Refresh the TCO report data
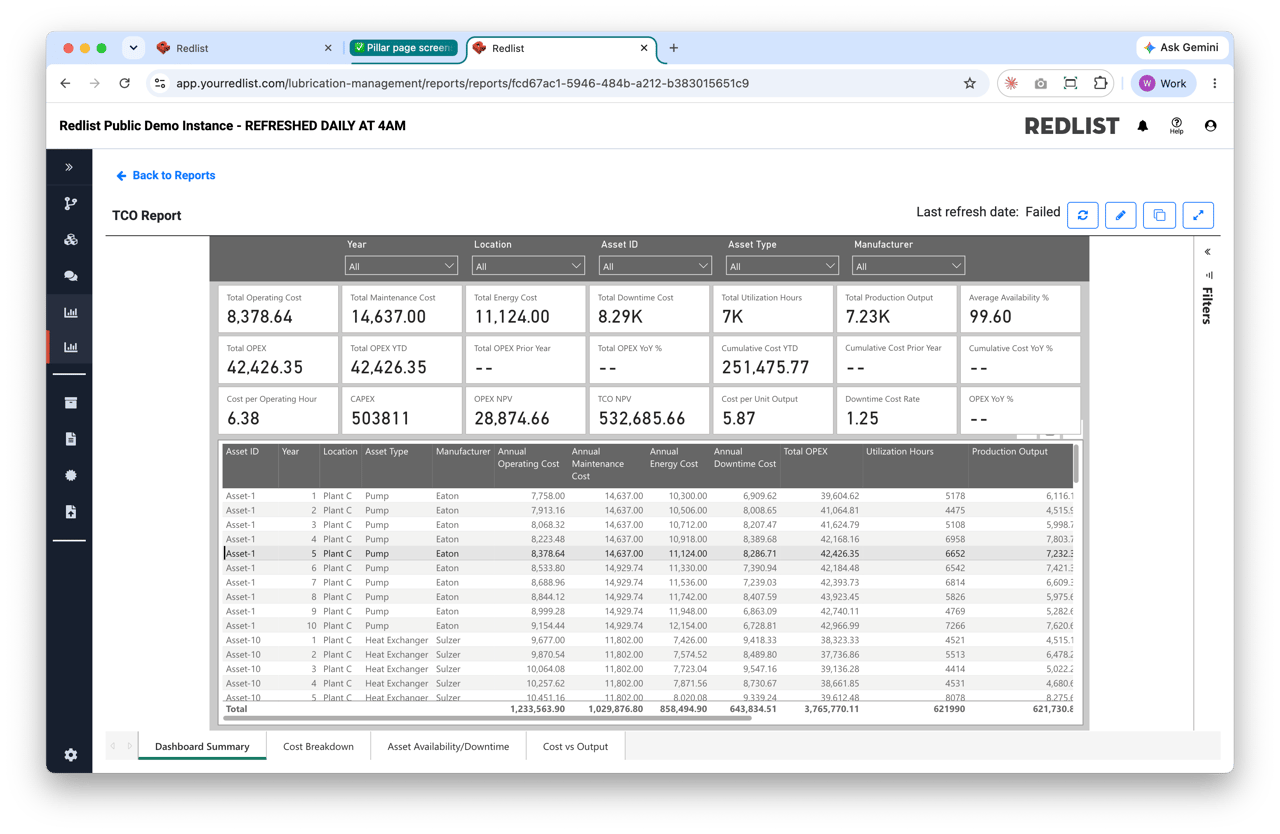 (1083, 215)
